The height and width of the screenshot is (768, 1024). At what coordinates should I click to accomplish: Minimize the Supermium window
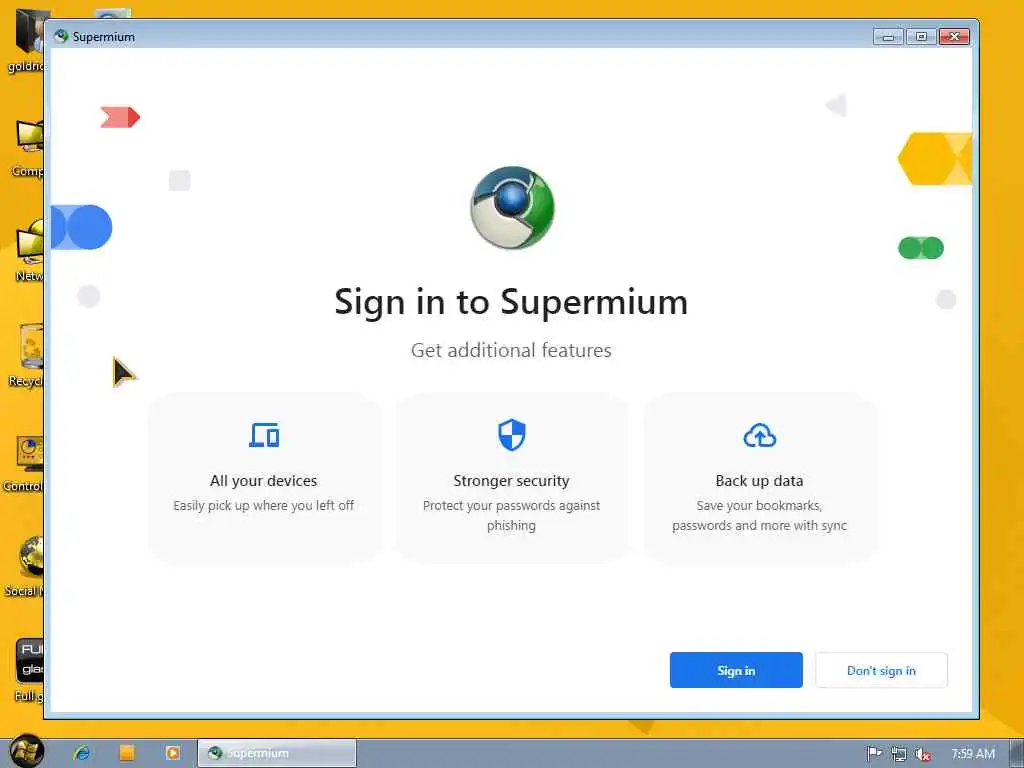click(x=888, y=37)
